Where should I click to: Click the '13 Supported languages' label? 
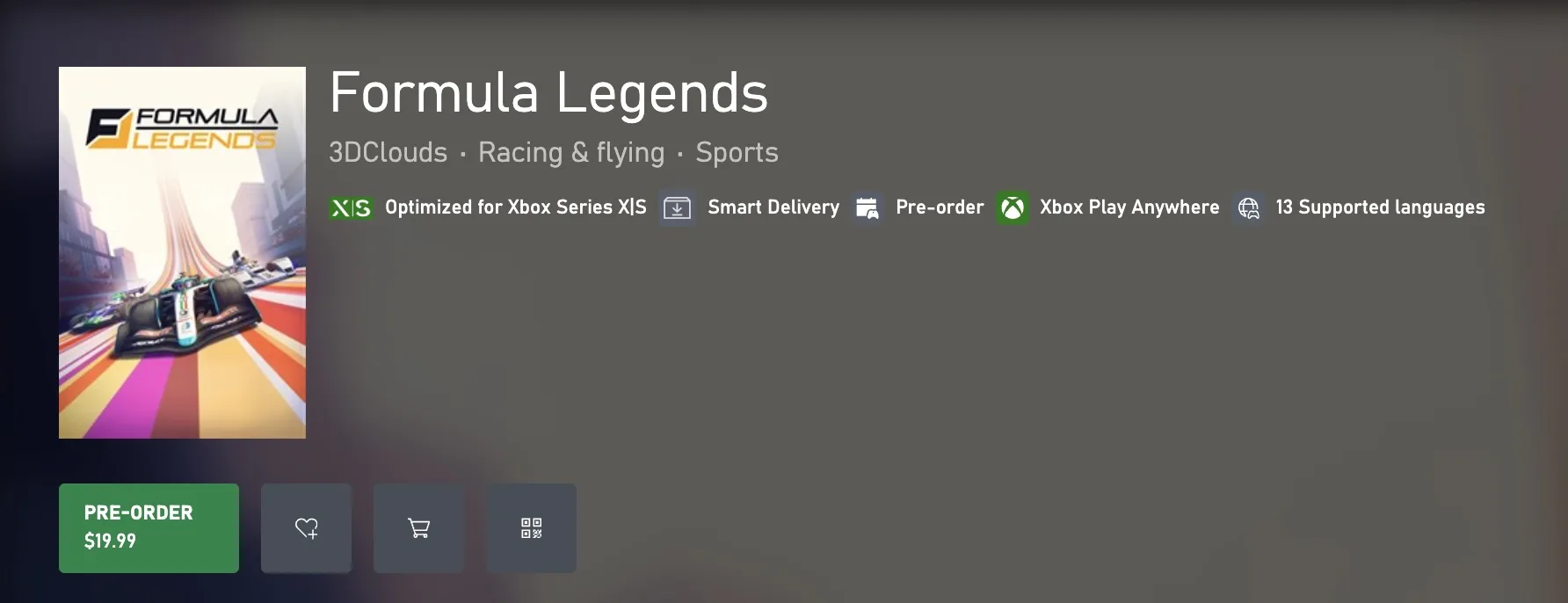(1380, 207)
